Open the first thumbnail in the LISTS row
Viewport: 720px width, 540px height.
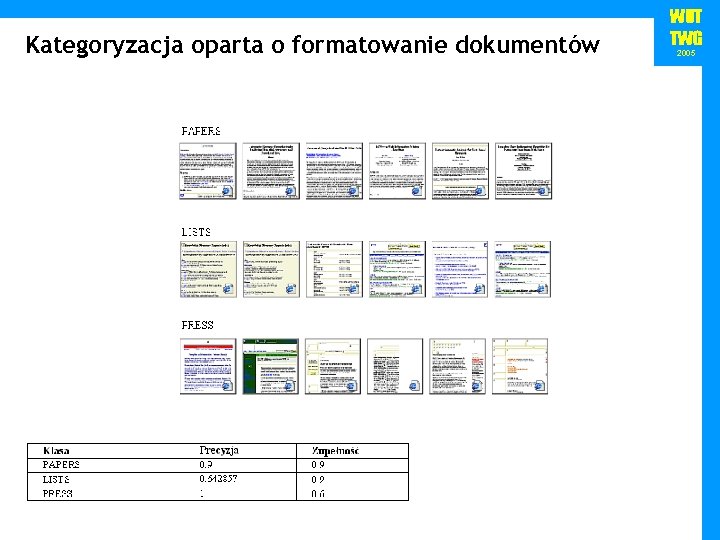208,269
